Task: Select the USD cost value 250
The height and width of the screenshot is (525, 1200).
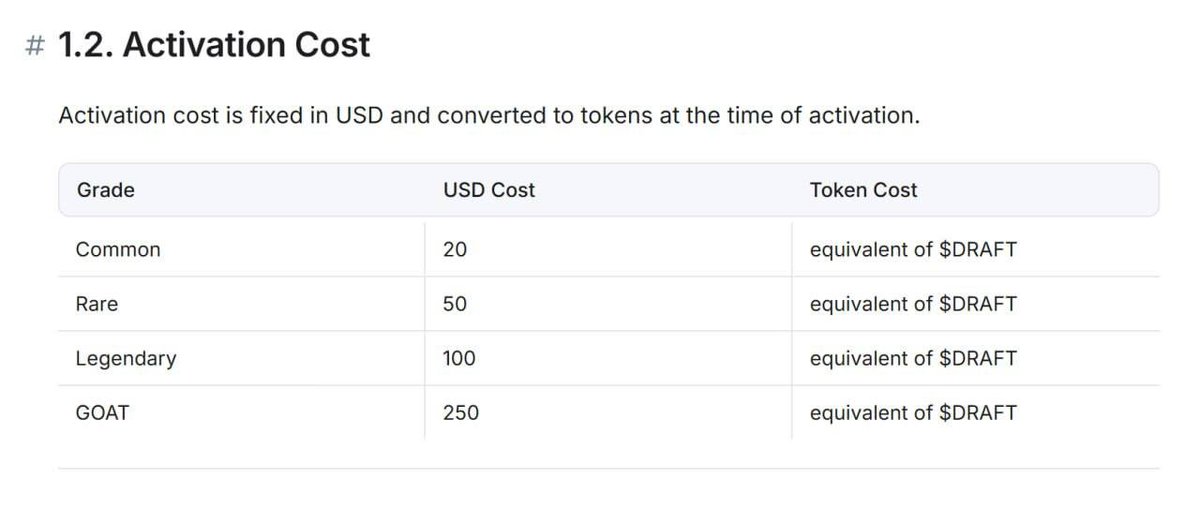Action: point(460,412)
